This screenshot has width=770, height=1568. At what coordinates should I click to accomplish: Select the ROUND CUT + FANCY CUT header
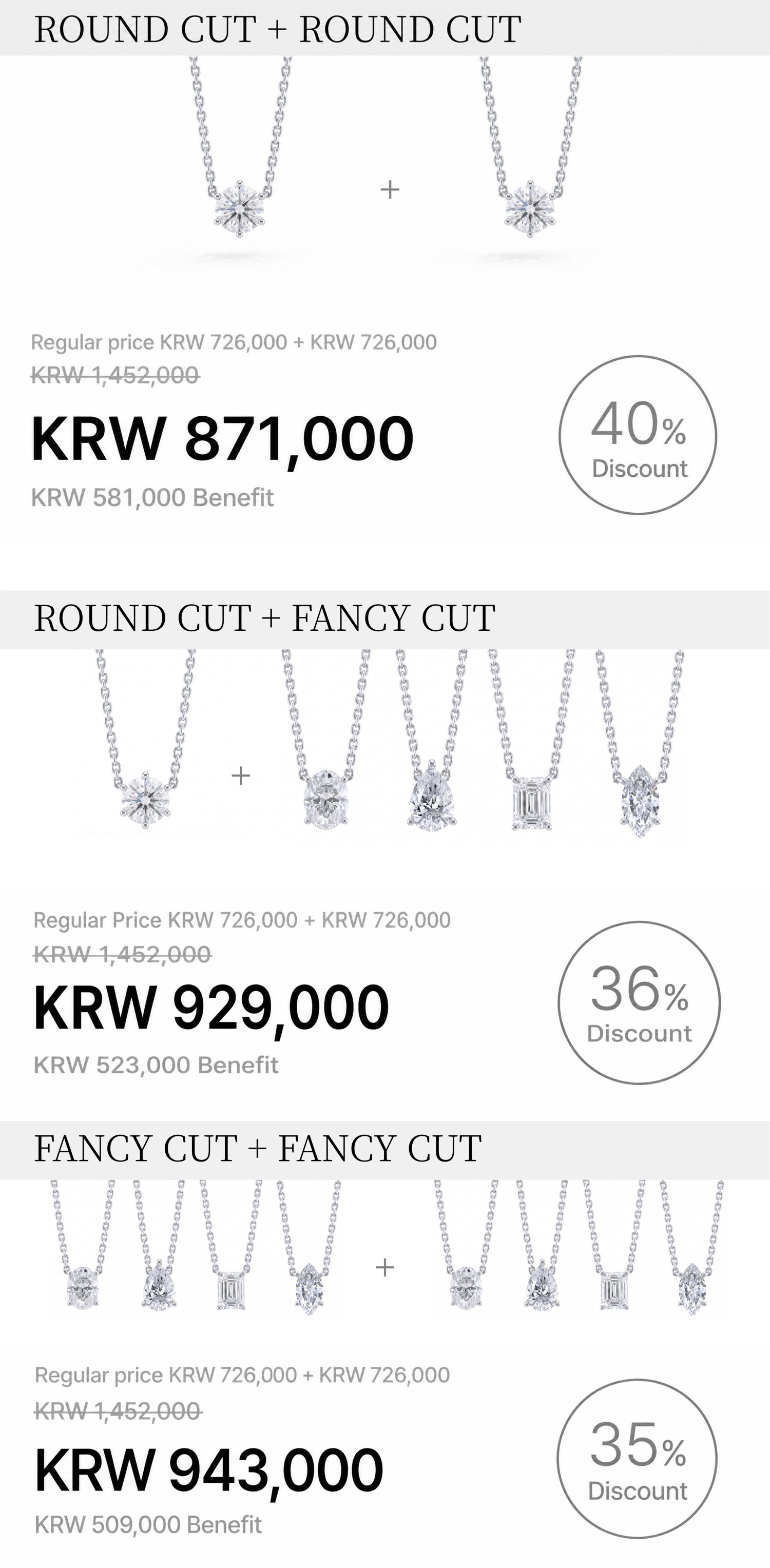click(x=265, y=618)
